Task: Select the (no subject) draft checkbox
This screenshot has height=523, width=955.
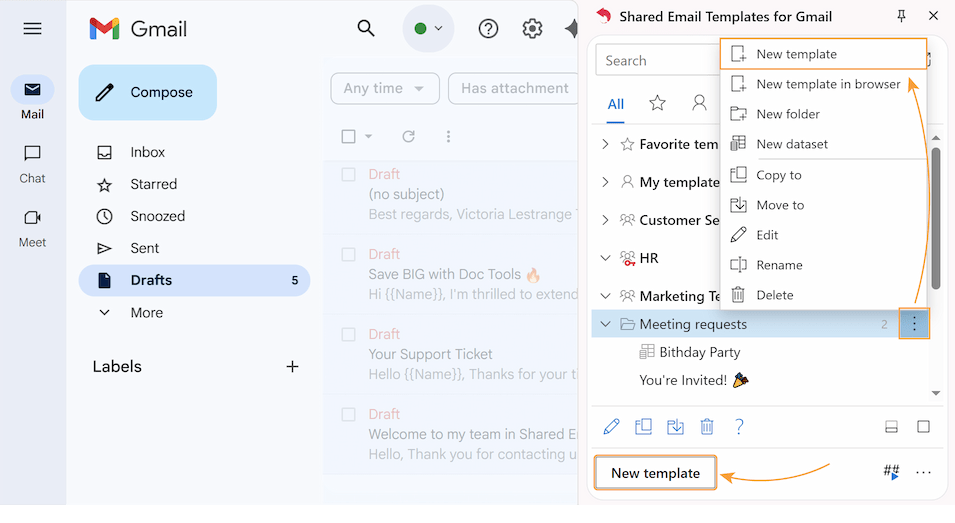Action: tap(348, 175)
